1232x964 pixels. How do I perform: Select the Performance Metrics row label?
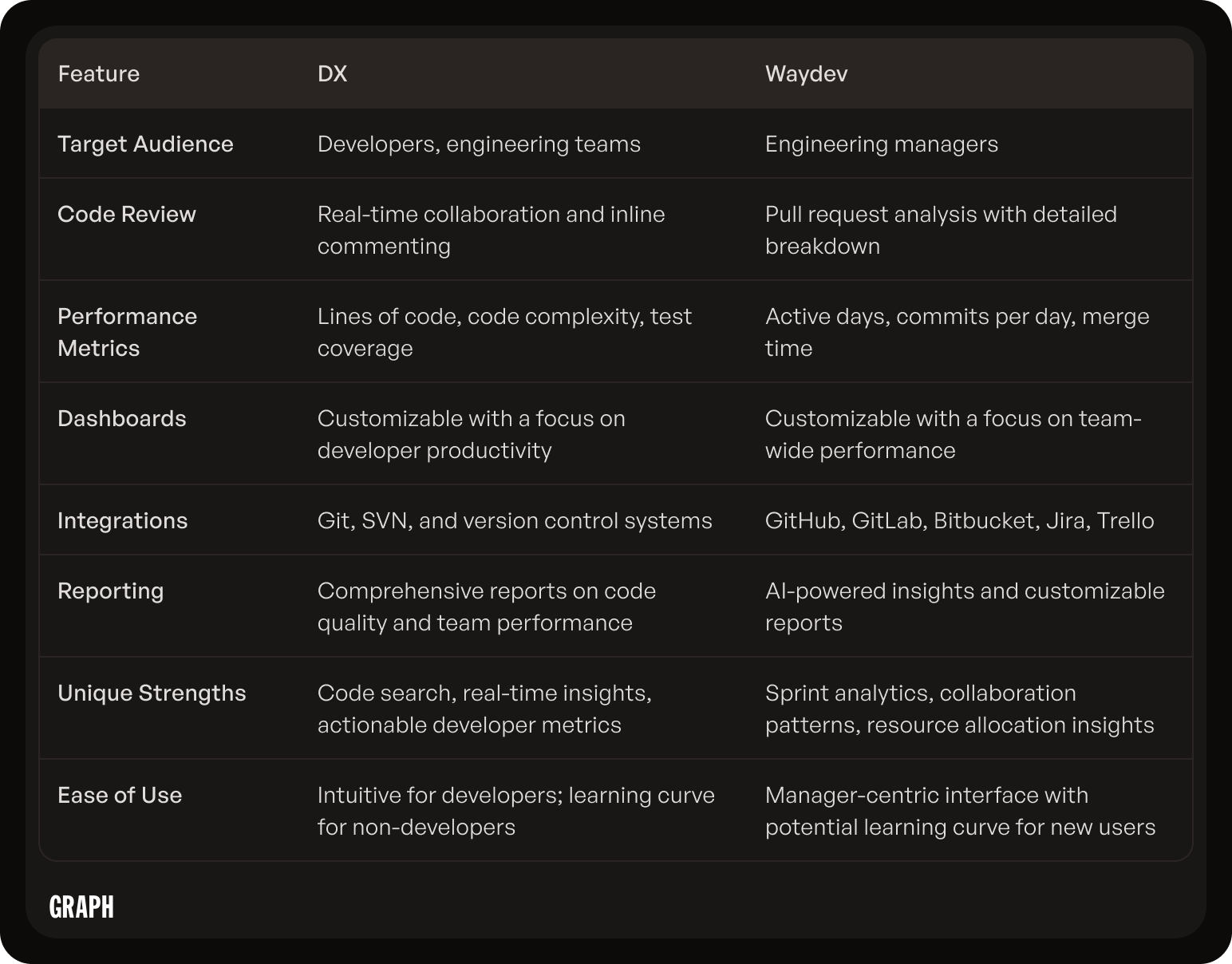[x=127, y=332]
